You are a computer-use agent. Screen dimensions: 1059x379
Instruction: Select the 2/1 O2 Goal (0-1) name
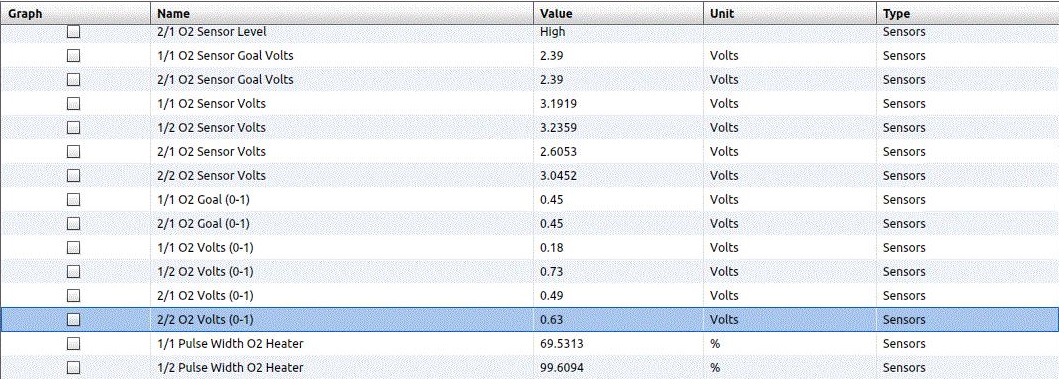203,224
